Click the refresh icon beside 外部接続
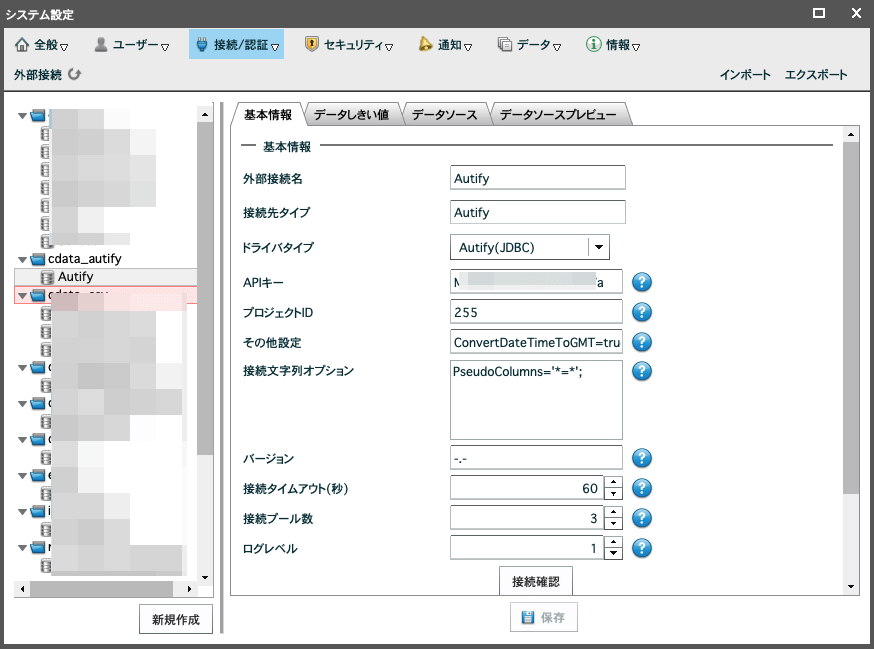 (x=75, y=74)
